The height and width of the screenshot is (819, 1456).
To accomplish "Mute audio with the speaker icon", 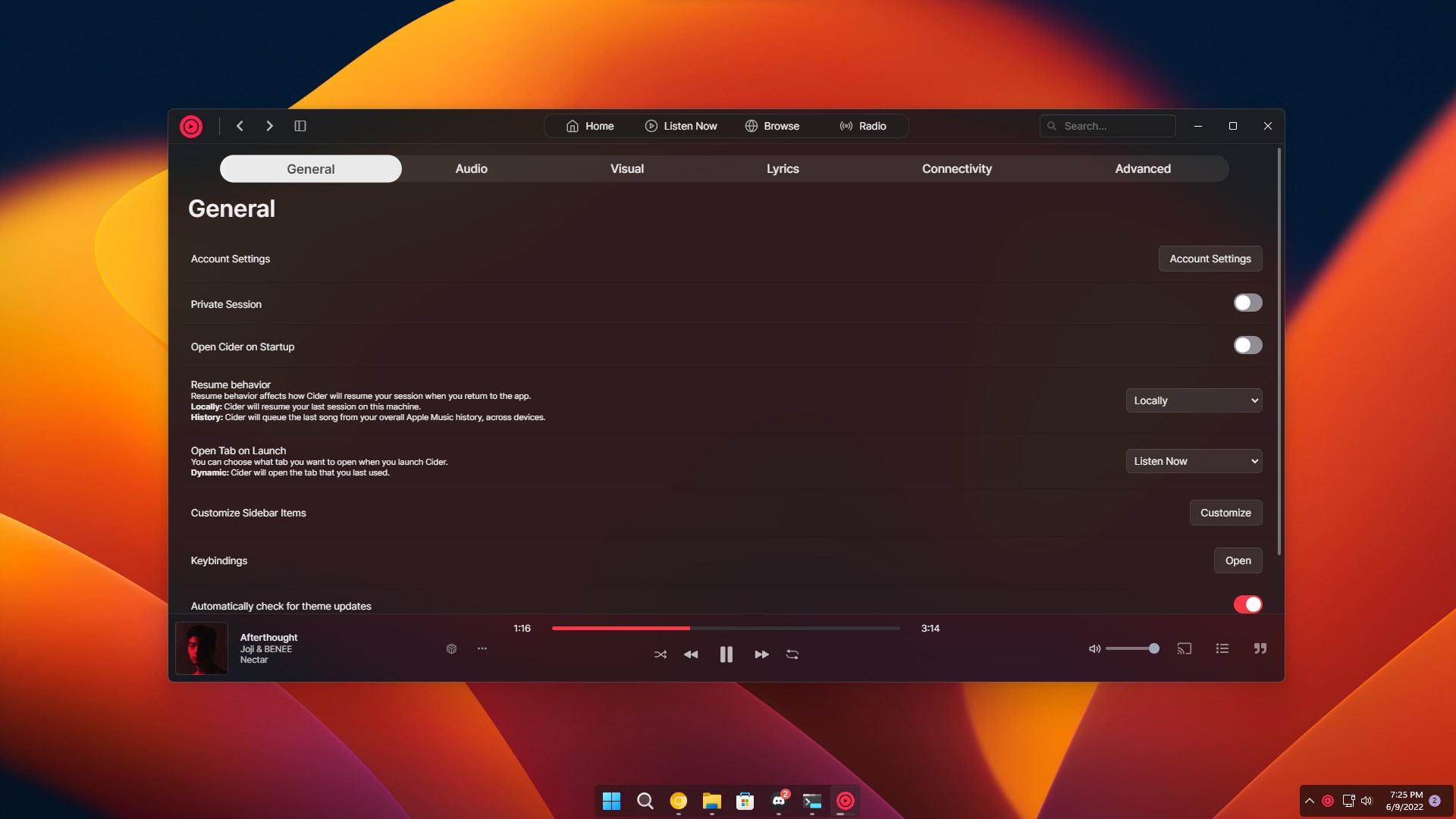I will click(x=1094, y=649).
